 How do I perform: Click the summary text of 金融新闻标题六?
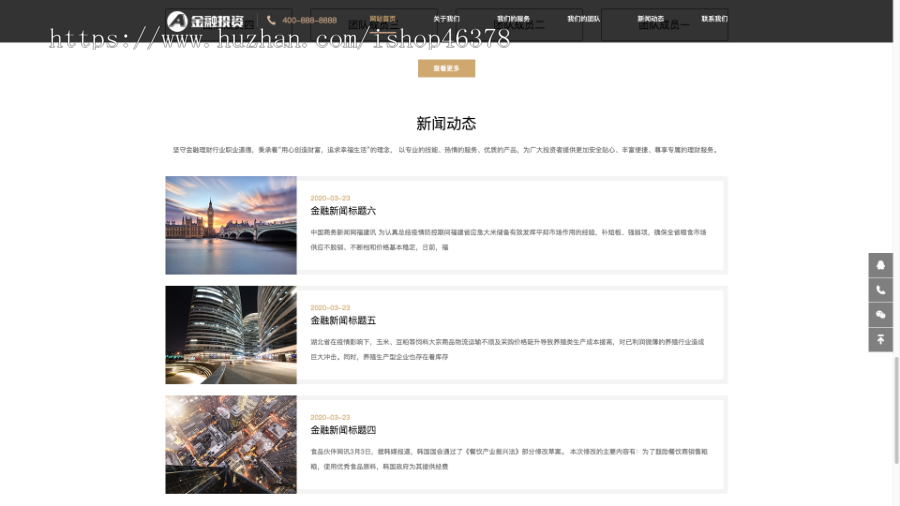[509, 240]
